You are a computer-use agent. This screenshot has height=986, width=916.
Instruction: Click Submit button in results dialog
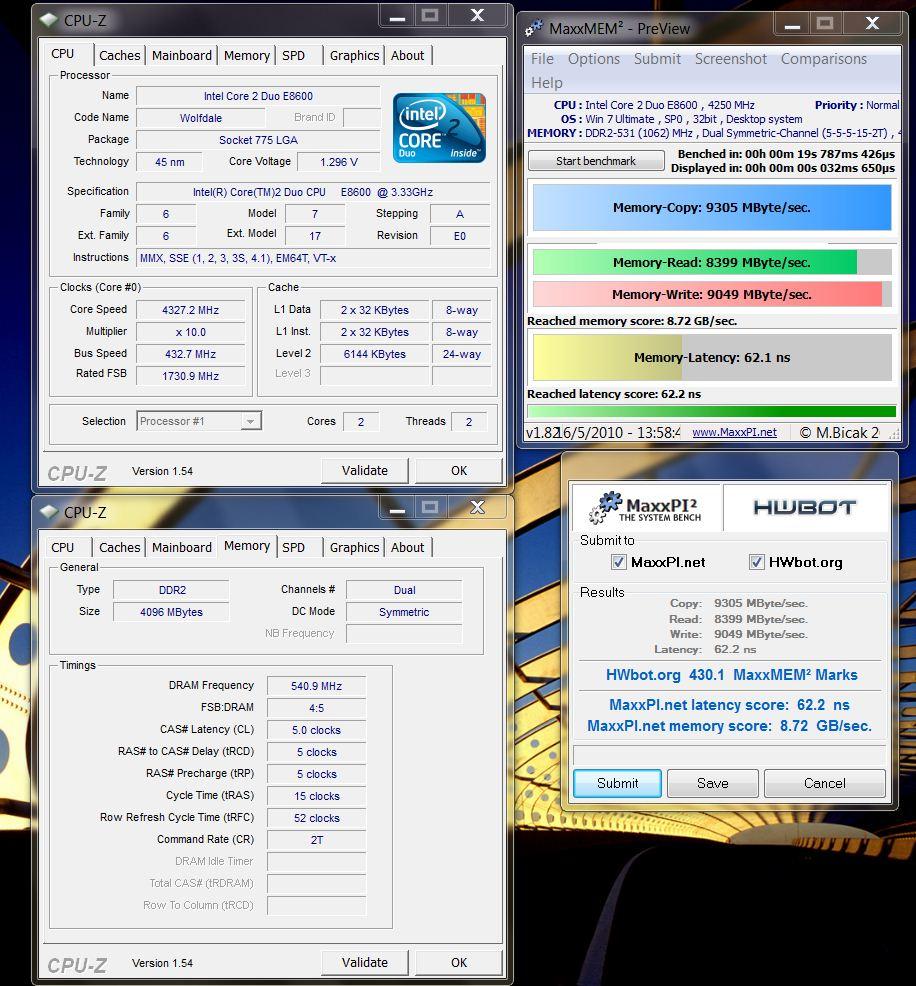[617, 783]
